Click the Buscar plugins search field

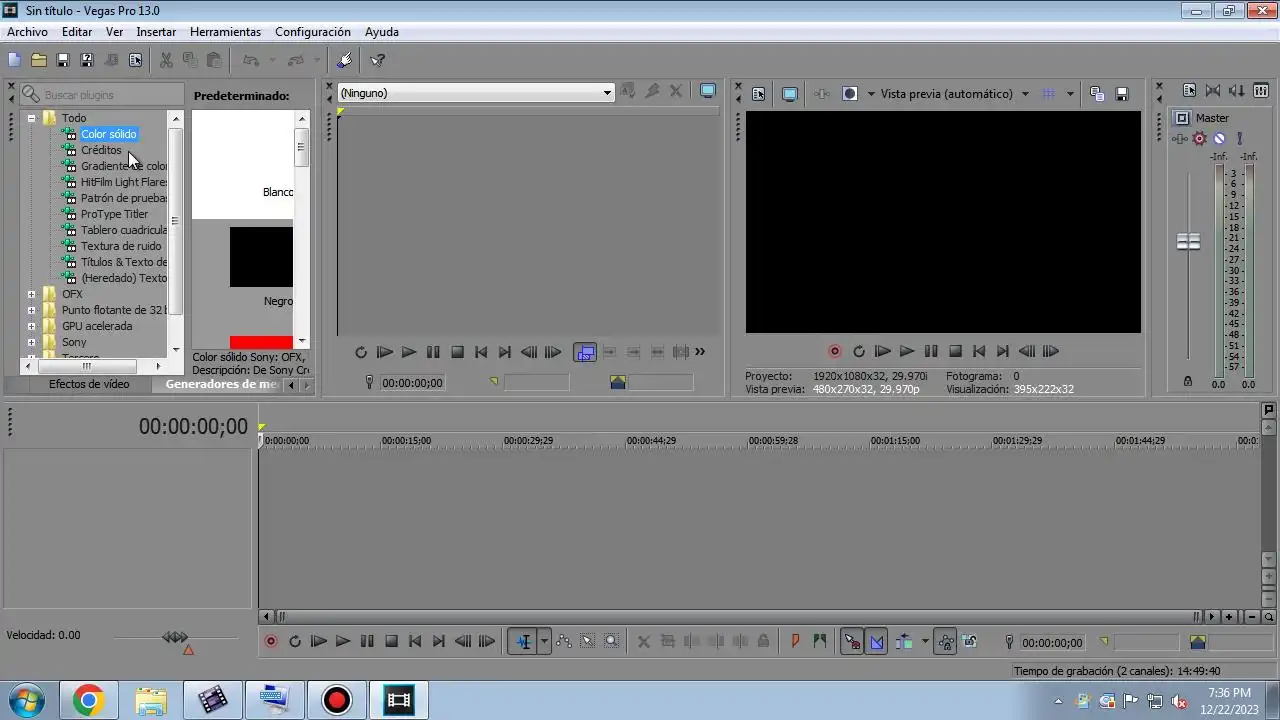click(102, 94)
